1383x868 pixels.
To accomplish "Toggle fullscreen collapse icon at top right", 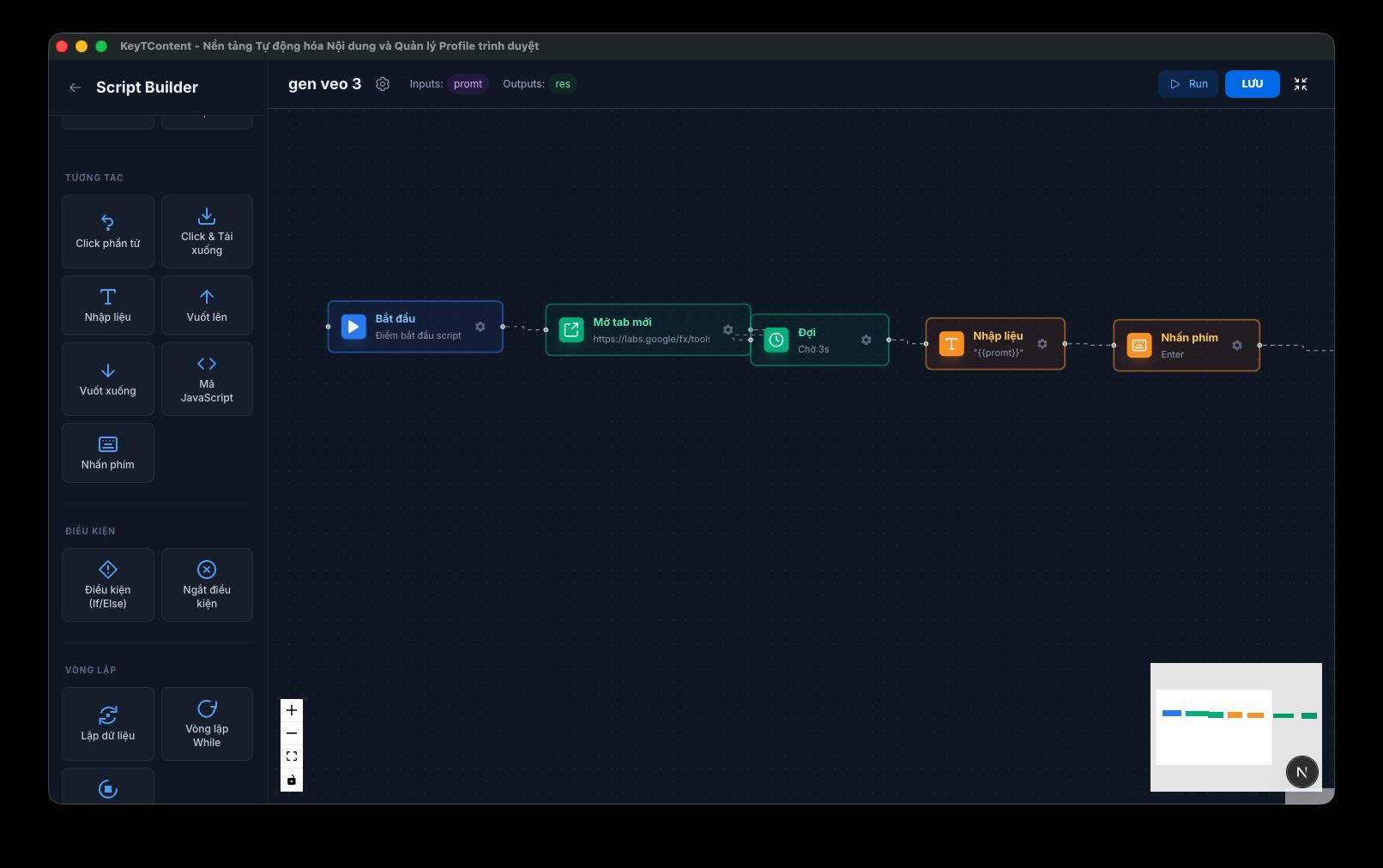I will click(1301, 84).
